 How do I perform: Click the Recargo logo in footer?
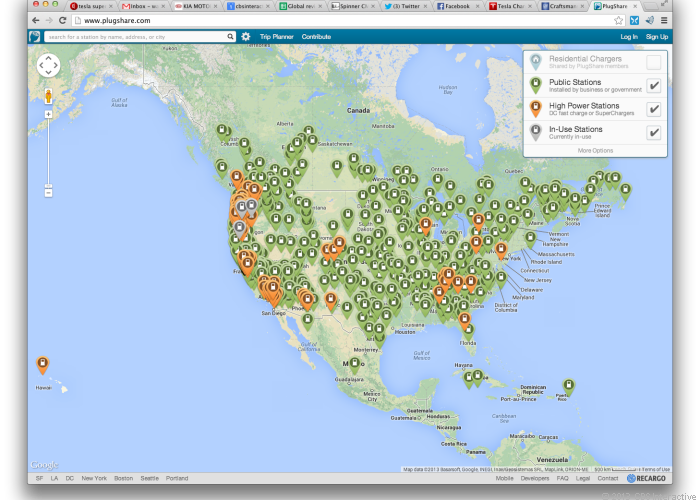646,478
